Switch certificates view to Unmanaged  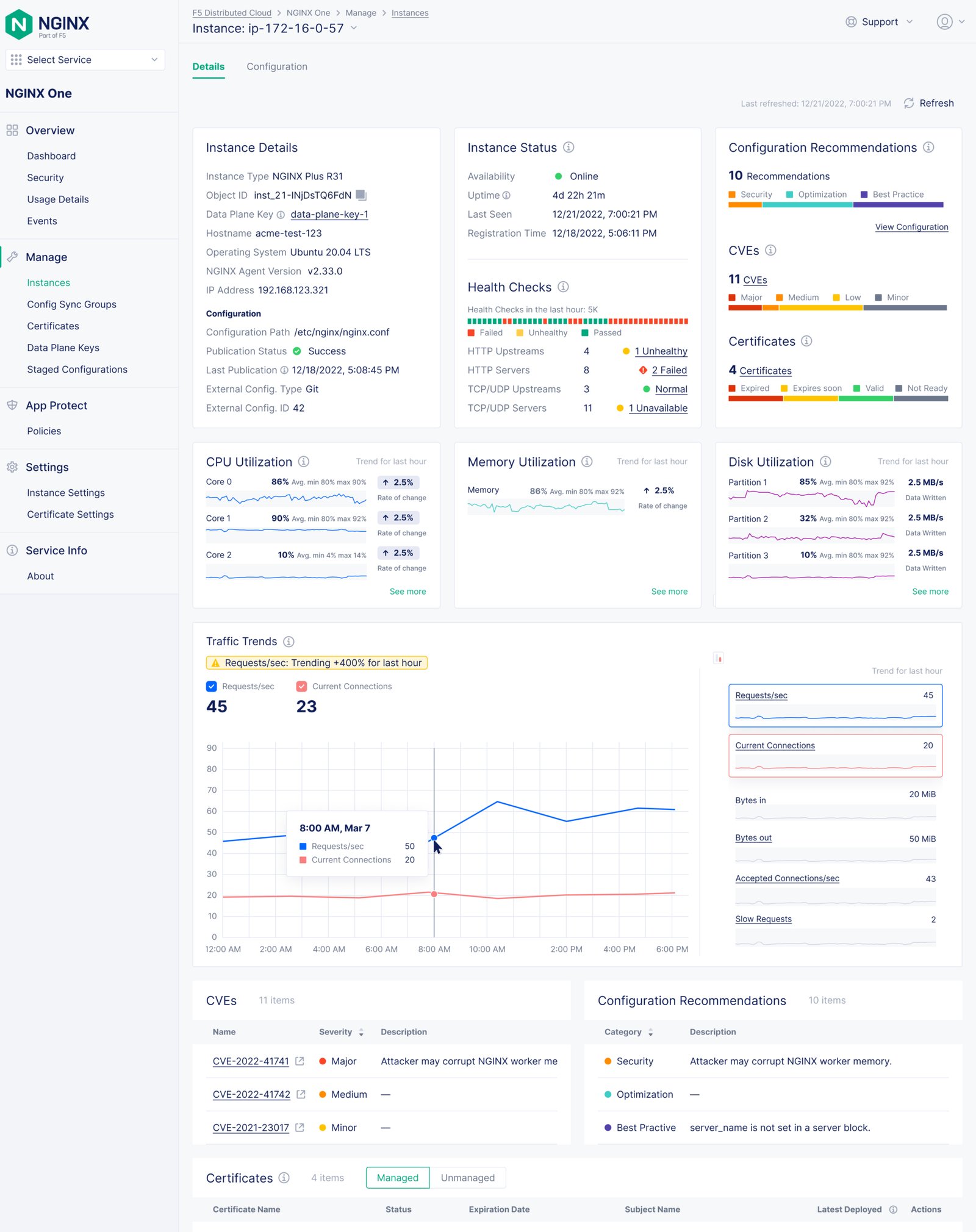pos(467,1178)
